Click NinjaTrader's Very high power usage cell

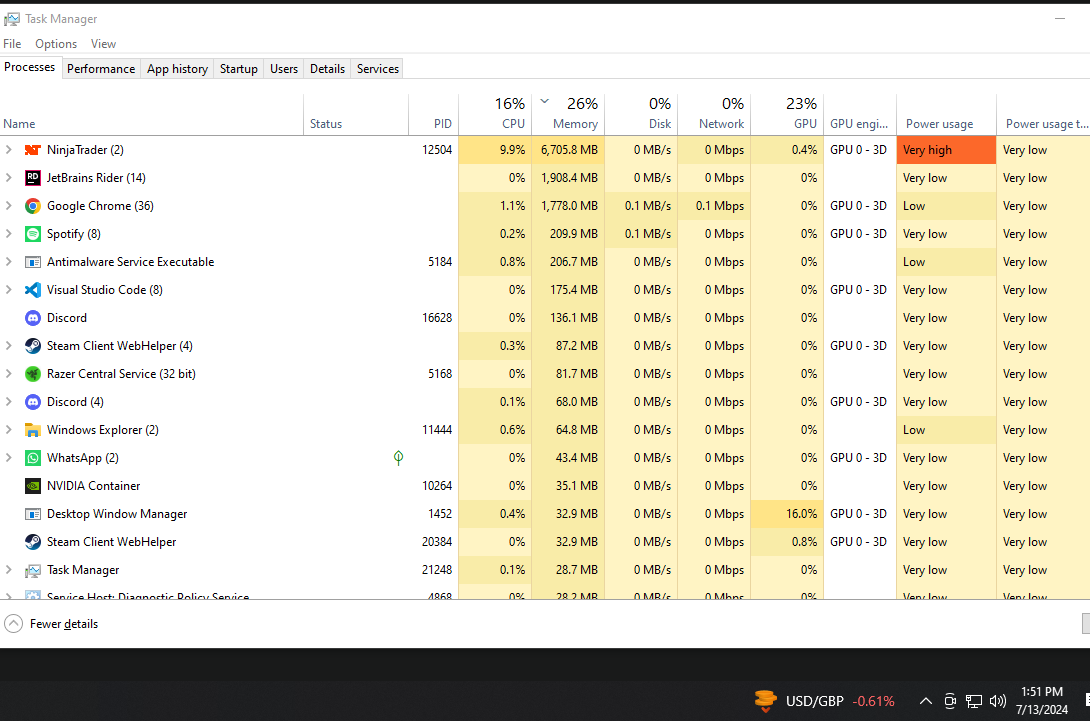click(x=946, y=150)
